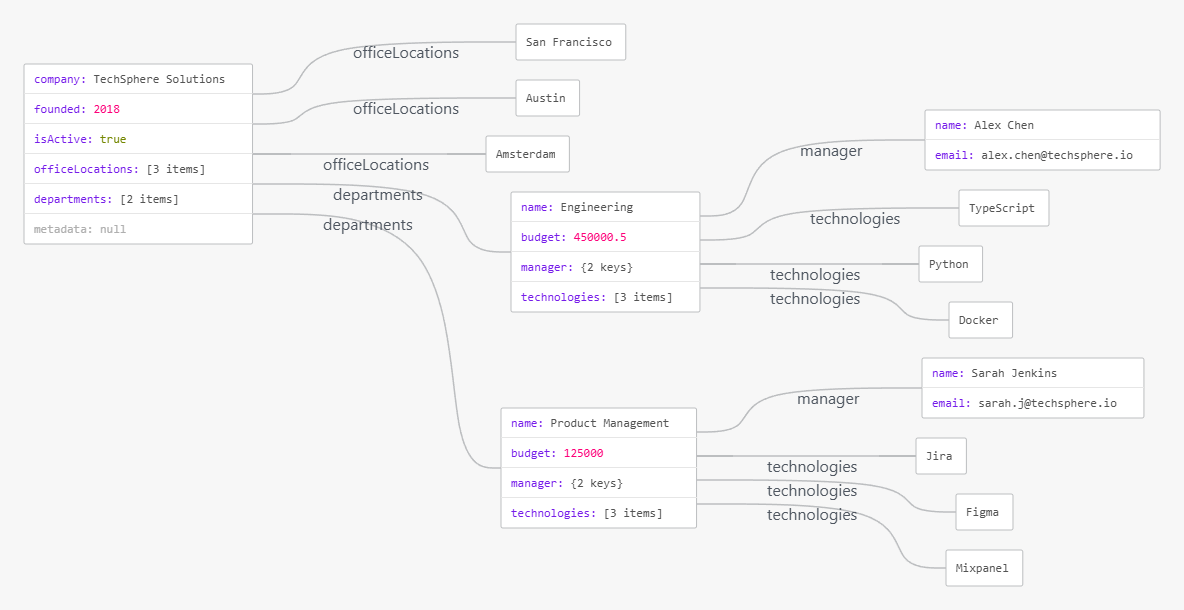Viewport: 1184px width, 610px height.
Task: Click the departments: [2 items] row
Action: 138,199
